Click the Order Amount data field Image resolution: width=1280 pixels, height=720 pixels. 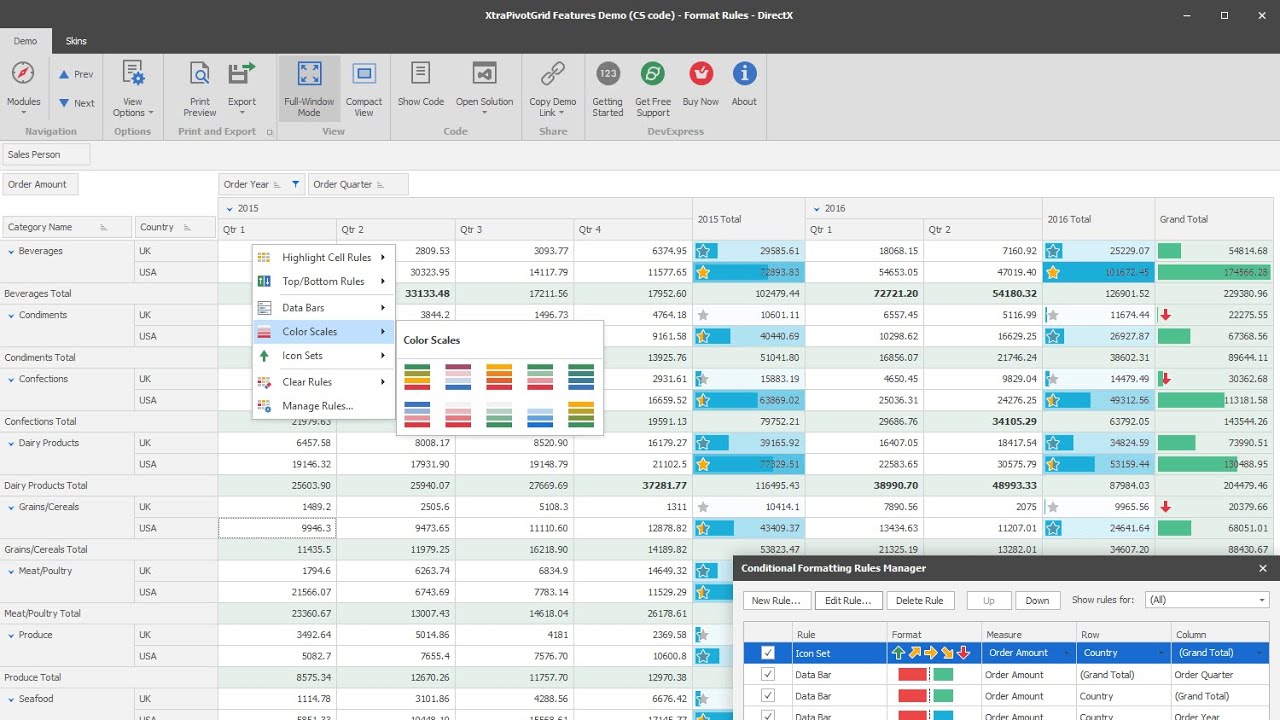pyautogui.click(x=41, y=184)
